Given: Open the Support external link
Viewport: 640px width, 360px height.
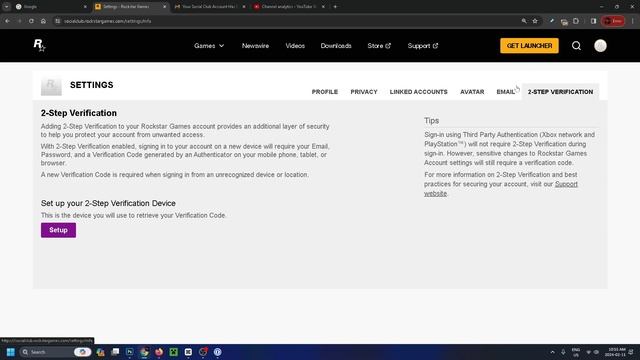Looking at the screenshot, I should [422, 46].
